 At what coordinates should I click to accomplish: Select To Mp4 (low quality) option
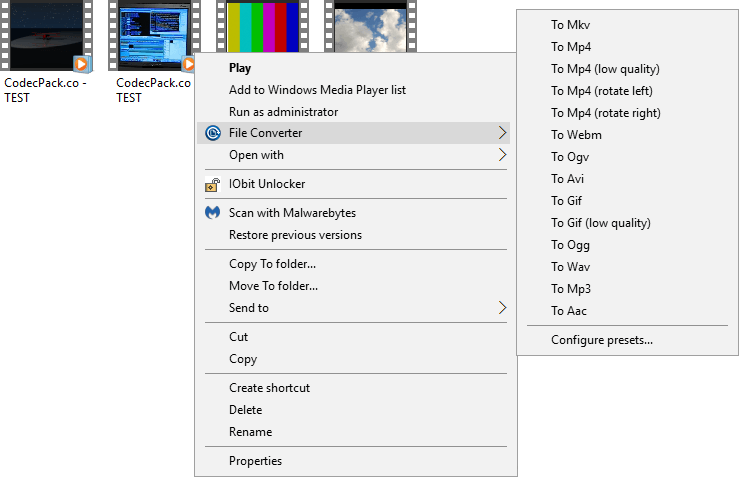tap(605, 69)
